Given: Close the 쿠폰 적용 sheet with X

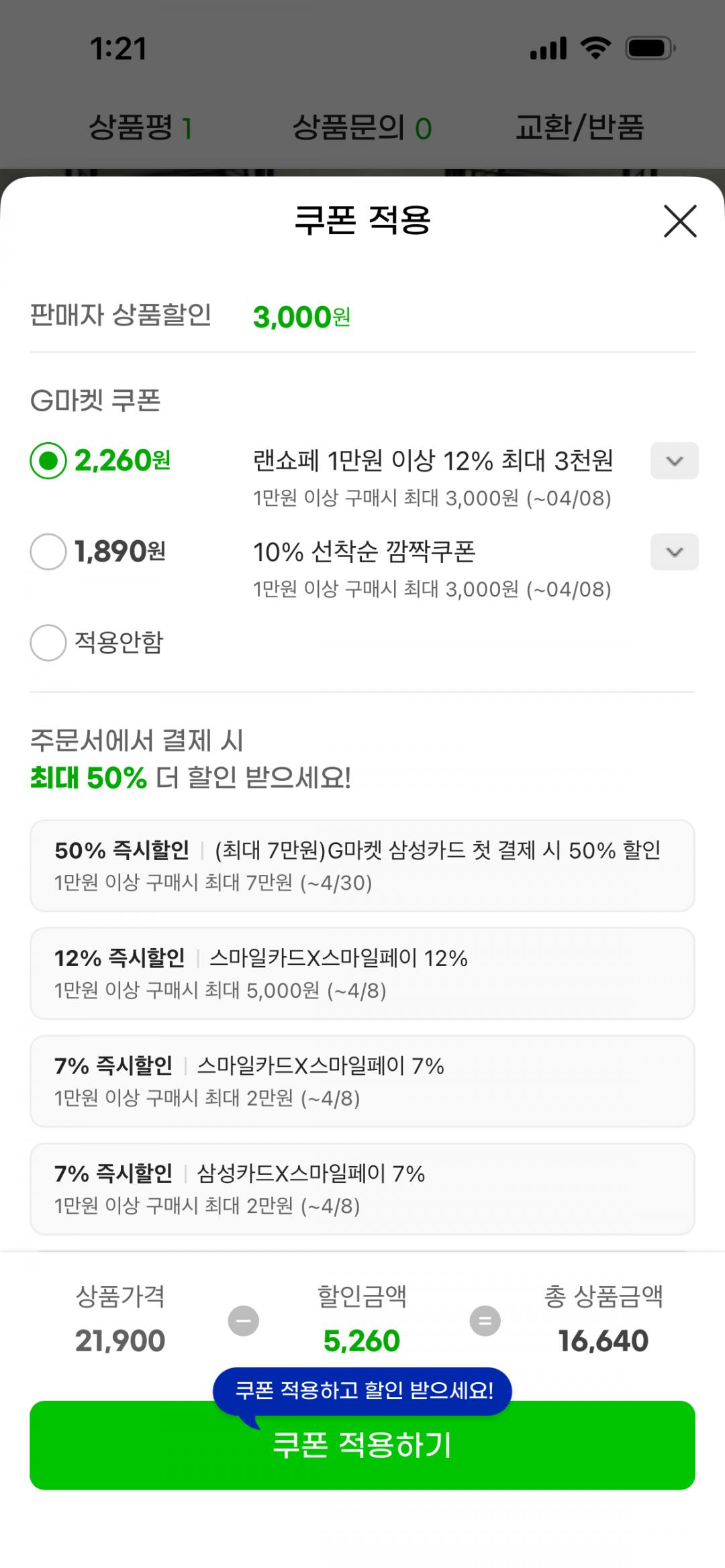Looking at the screenshot, I should tap(680, 221).
